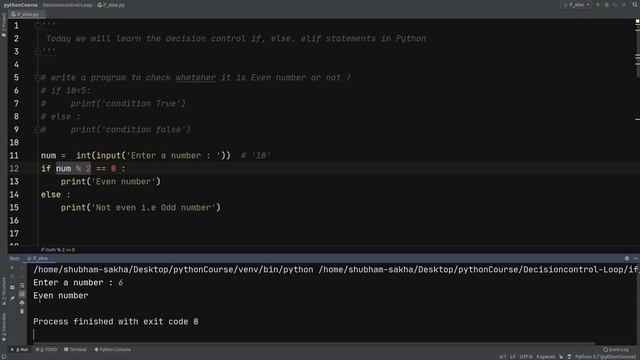640x360 pixels.
Task: Click line number 11 in the gutter
Action: coord(14,156)
